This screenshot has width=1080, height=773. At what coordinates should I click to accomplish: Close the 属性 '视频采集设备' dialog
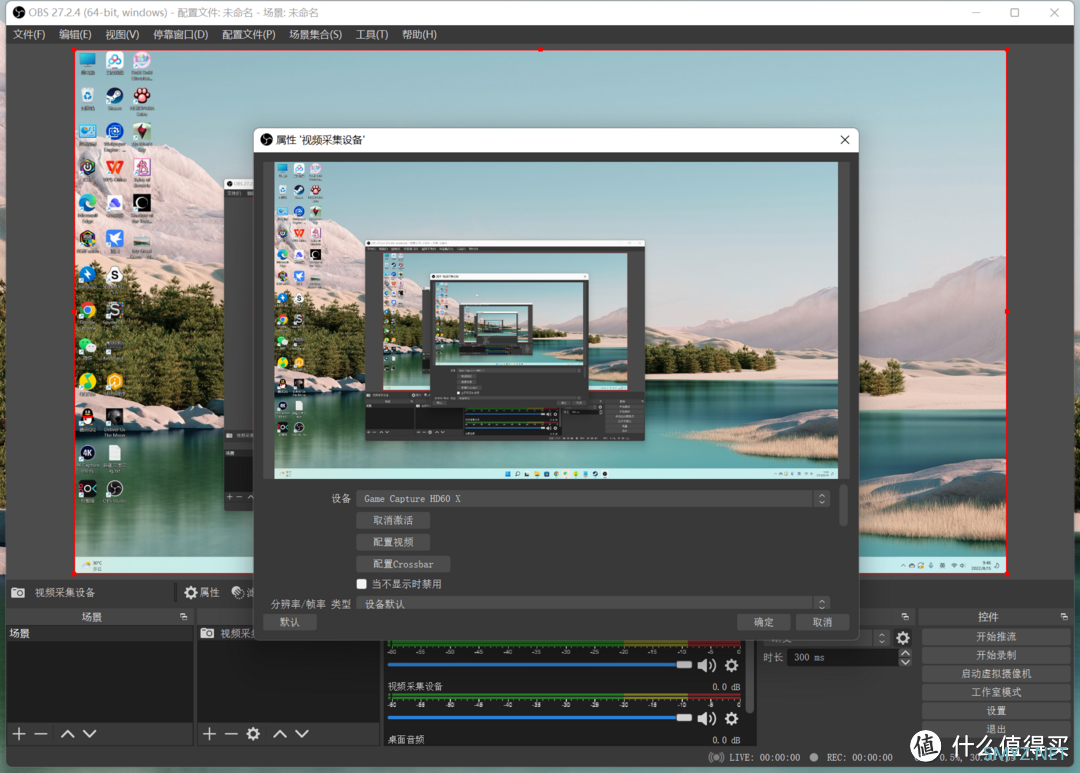tap(844, 140)
